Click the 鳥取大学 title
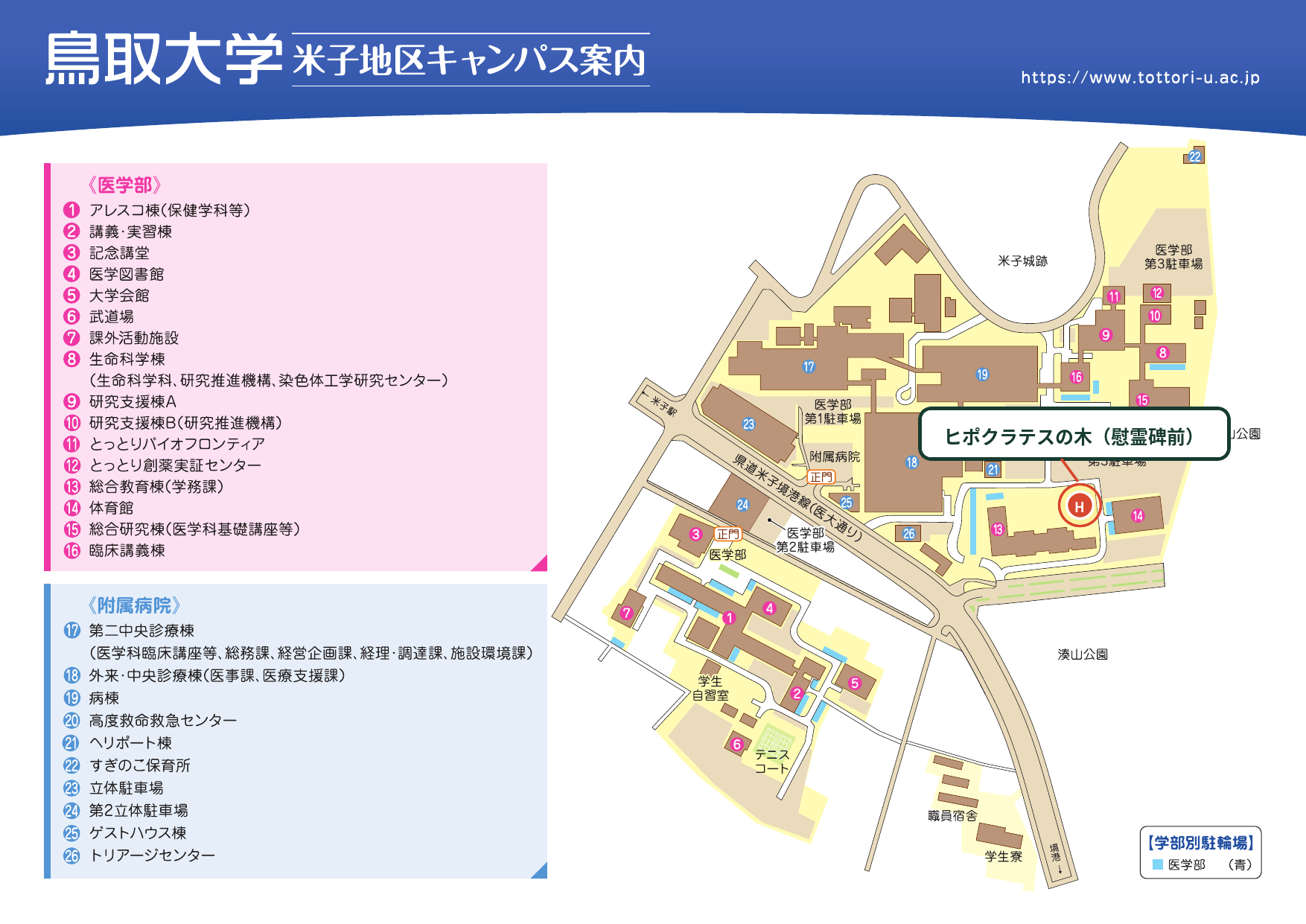The height and width of the screenshot is (924, 1306). click(165, 59)
